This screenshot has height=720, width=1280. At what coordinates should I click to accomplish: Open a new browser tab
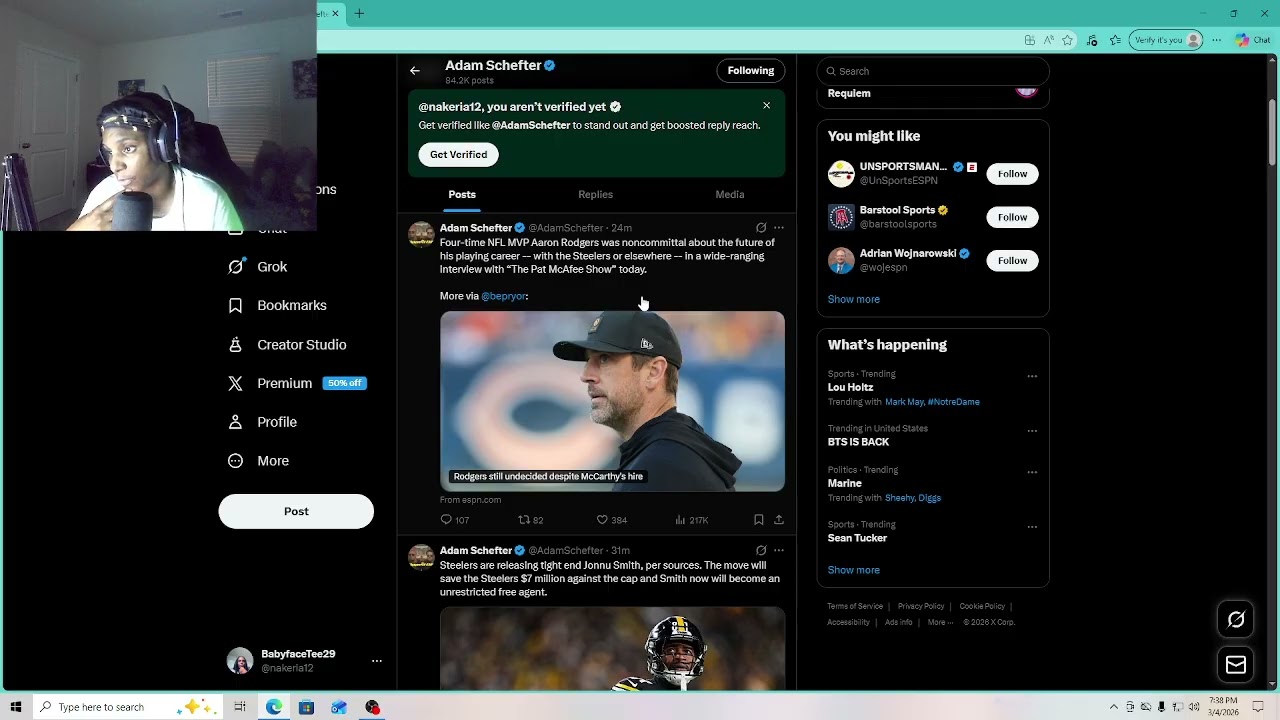[x=359, y=13]
